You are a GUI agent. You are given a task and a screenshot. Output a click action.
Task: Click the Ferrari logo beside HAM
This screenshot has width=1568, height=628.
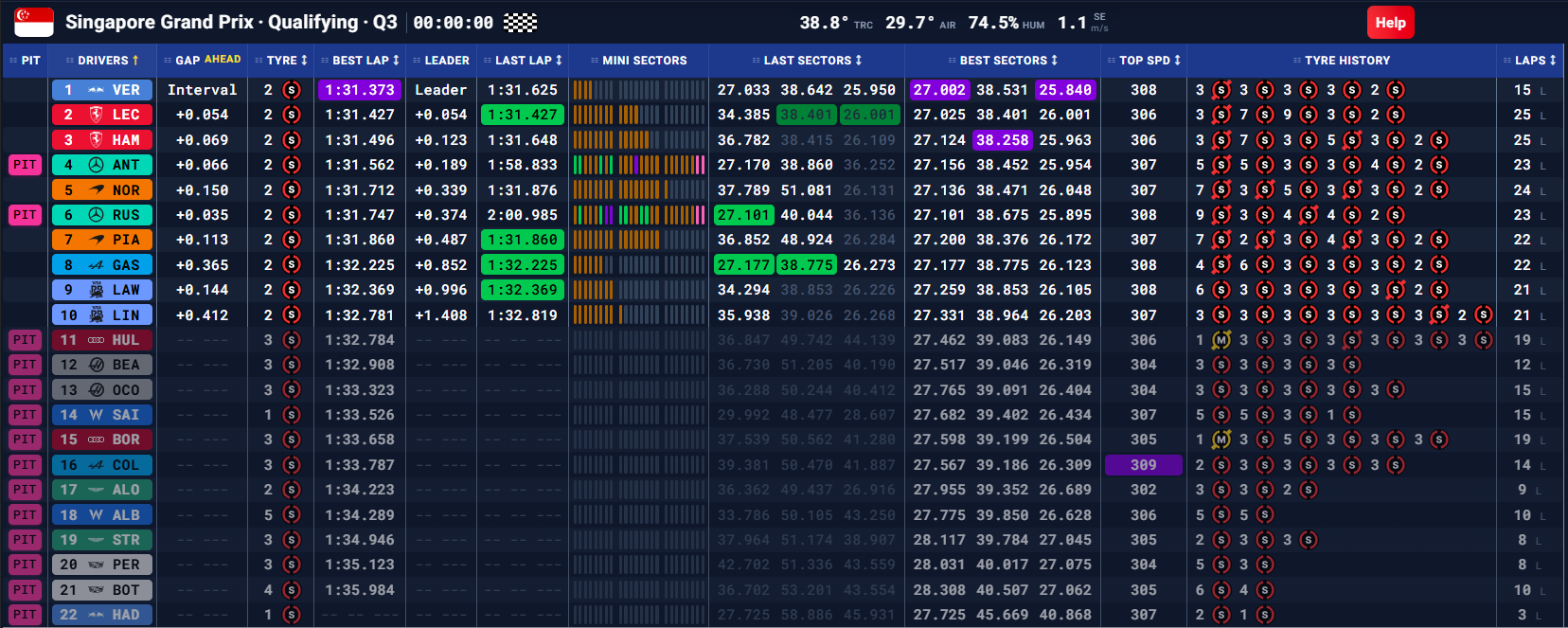[x=96, y=140]
